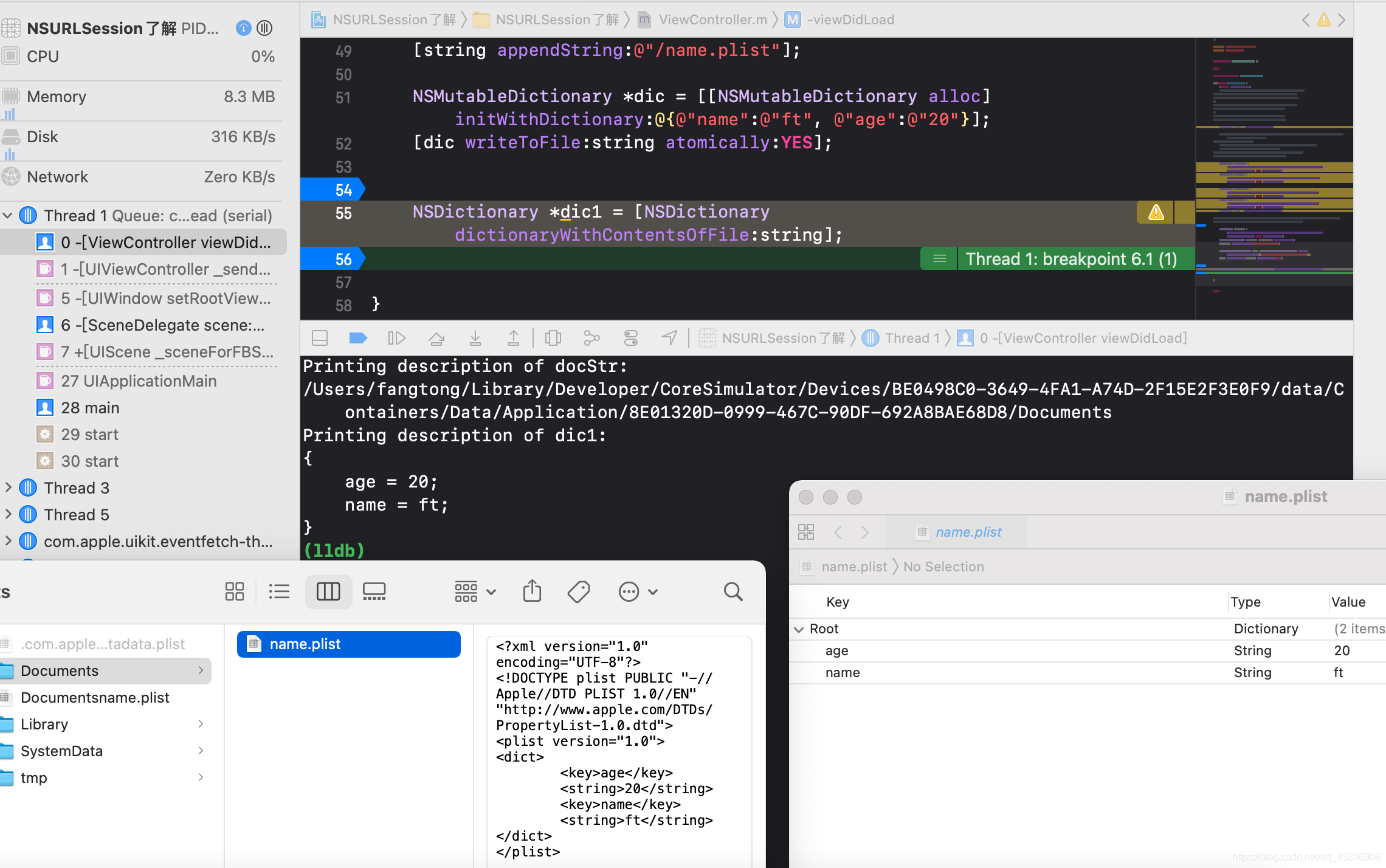Screen dimensions: 1386x868
Task: Click the warning icon on line 55
Action: pyautogui.click(x=1156, y=213)
